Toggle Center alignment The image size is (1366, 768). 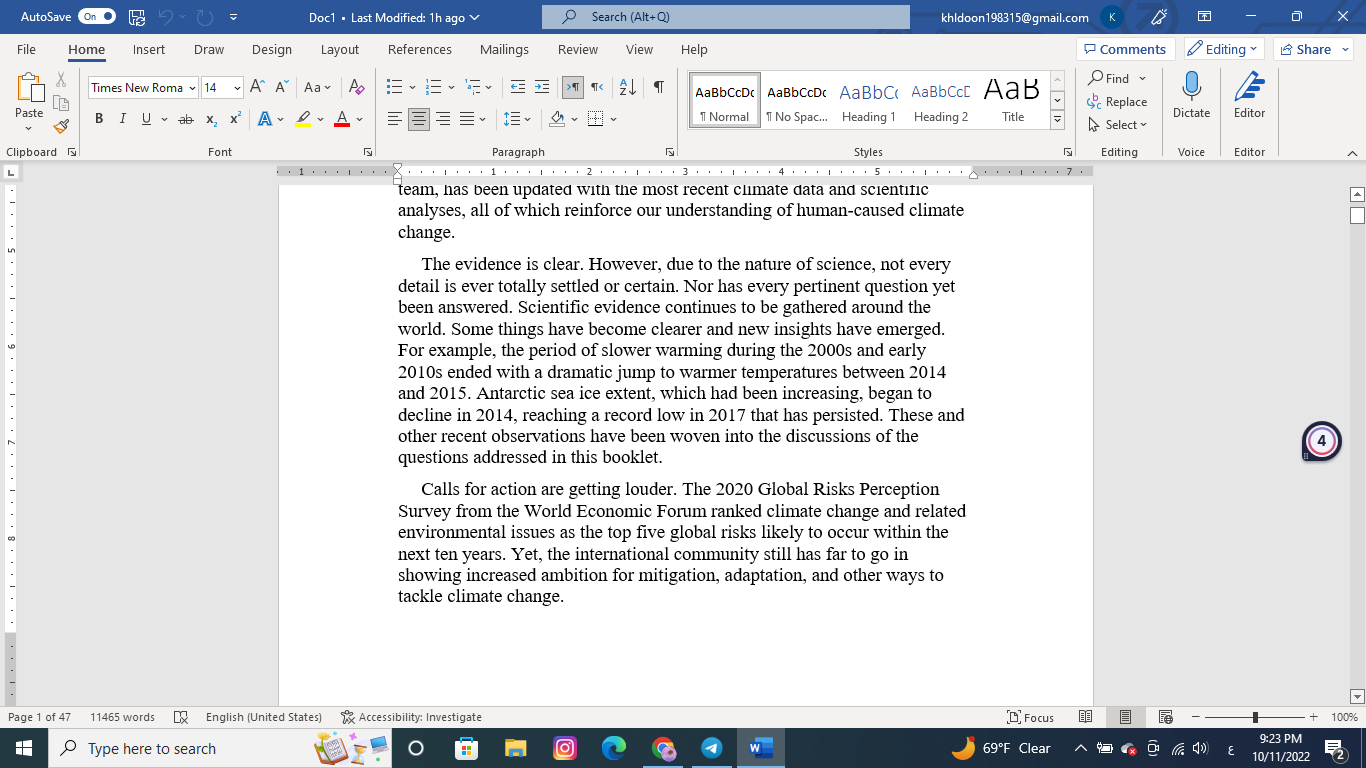[419, 119]
